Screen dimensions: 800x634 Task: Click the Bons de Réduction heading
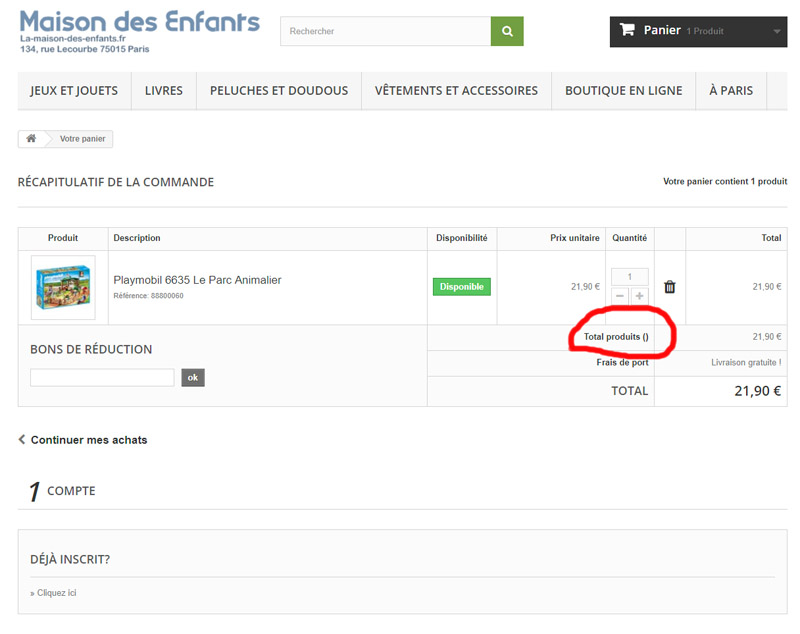91,349
